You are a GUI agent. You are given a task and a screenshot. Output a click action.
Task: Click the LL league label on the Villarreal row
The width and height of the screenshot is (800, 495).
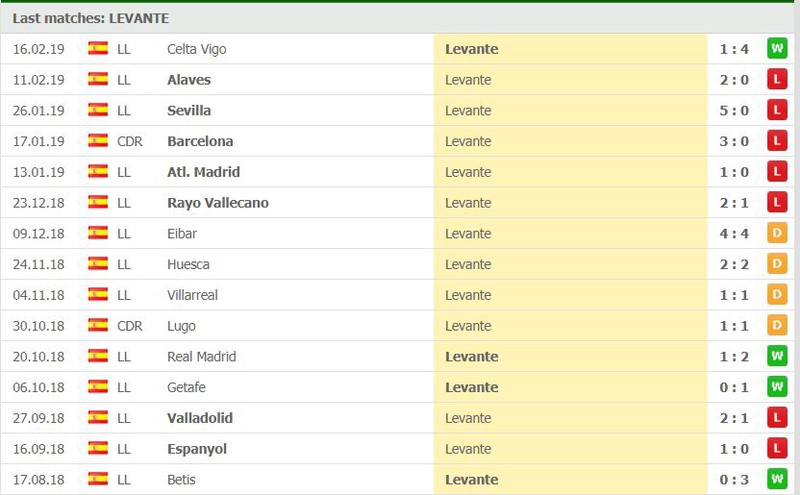(x=123, y=295)
